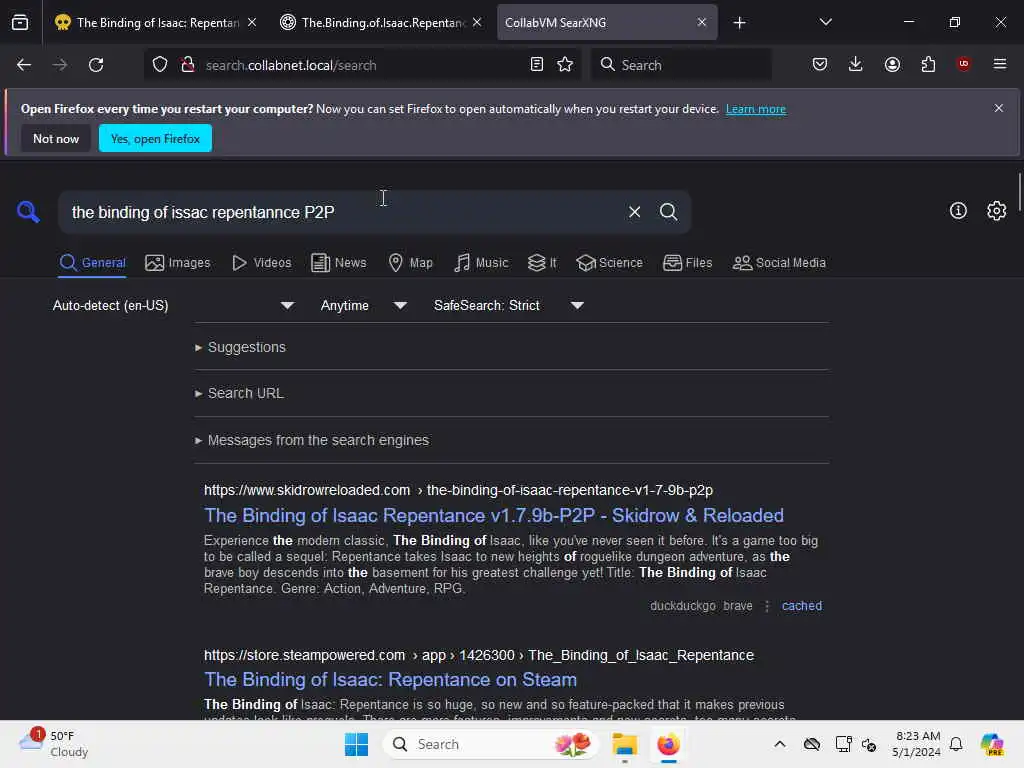The width and height of the screenshot is (1024, 768).
Task: Toggle reader view icon in the address bar
Action: 537,65
